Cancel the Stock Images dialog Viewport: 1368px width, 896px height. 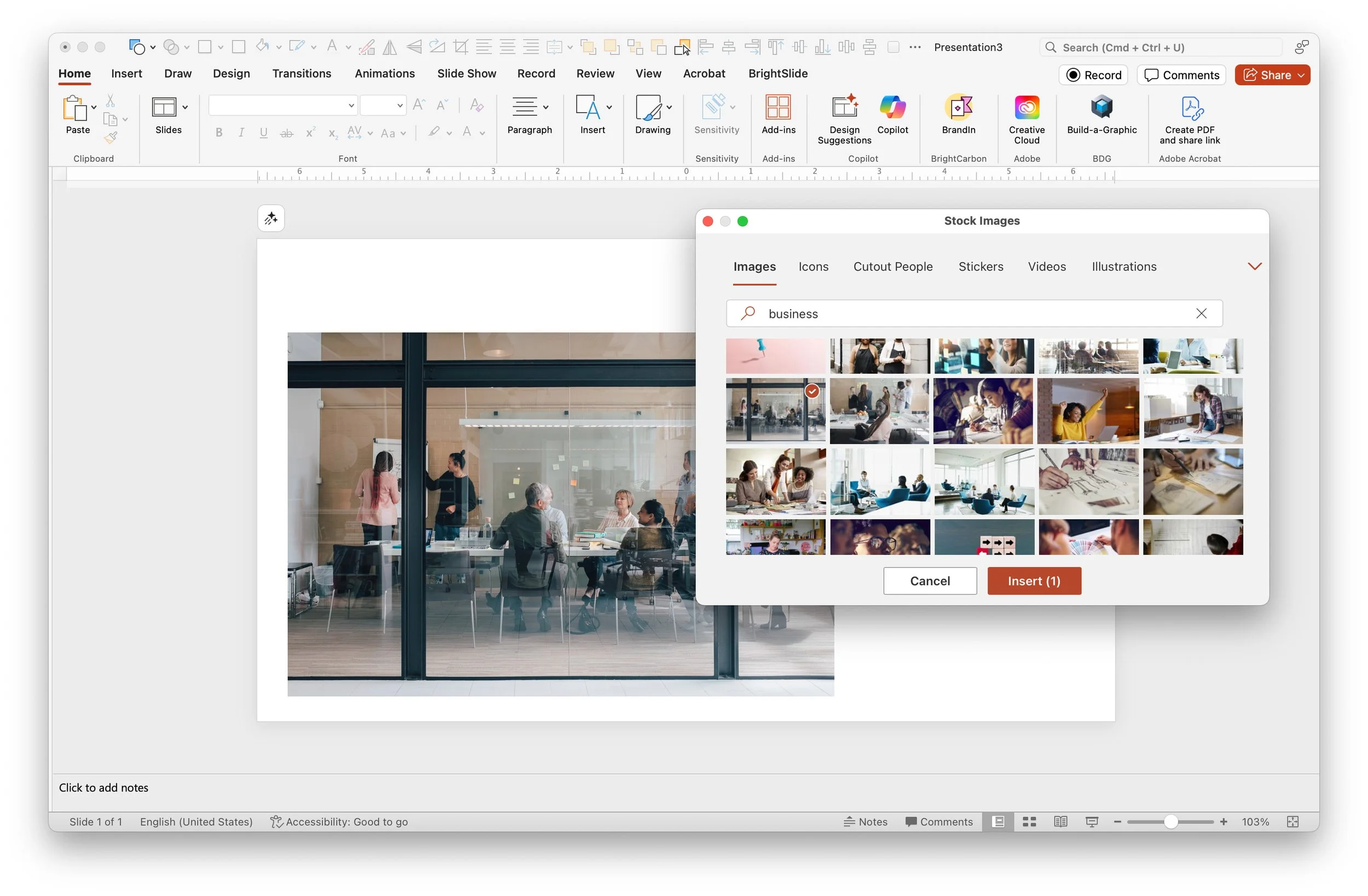930,581
